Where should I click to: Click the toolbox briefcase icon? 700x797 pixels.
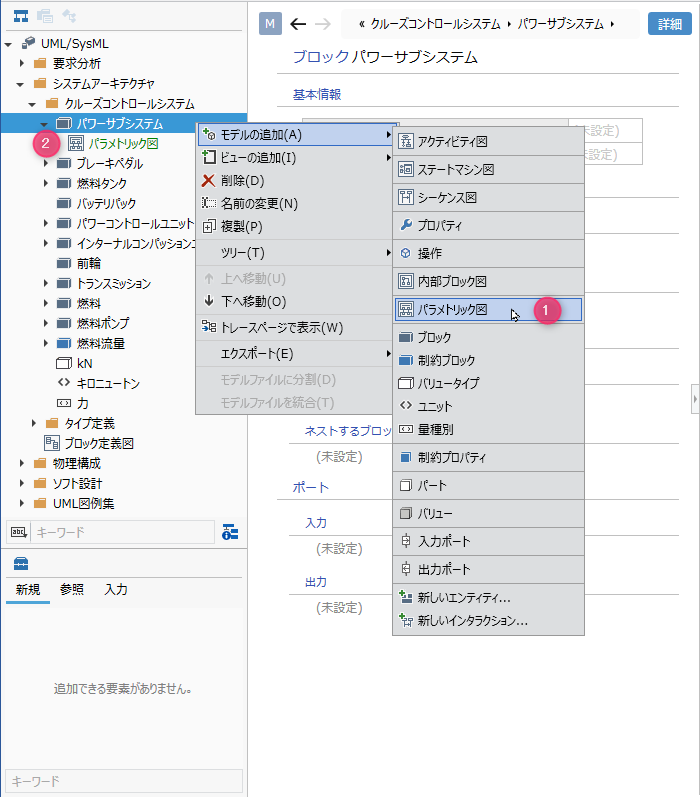pyautogui.click(x=20, y=564)
